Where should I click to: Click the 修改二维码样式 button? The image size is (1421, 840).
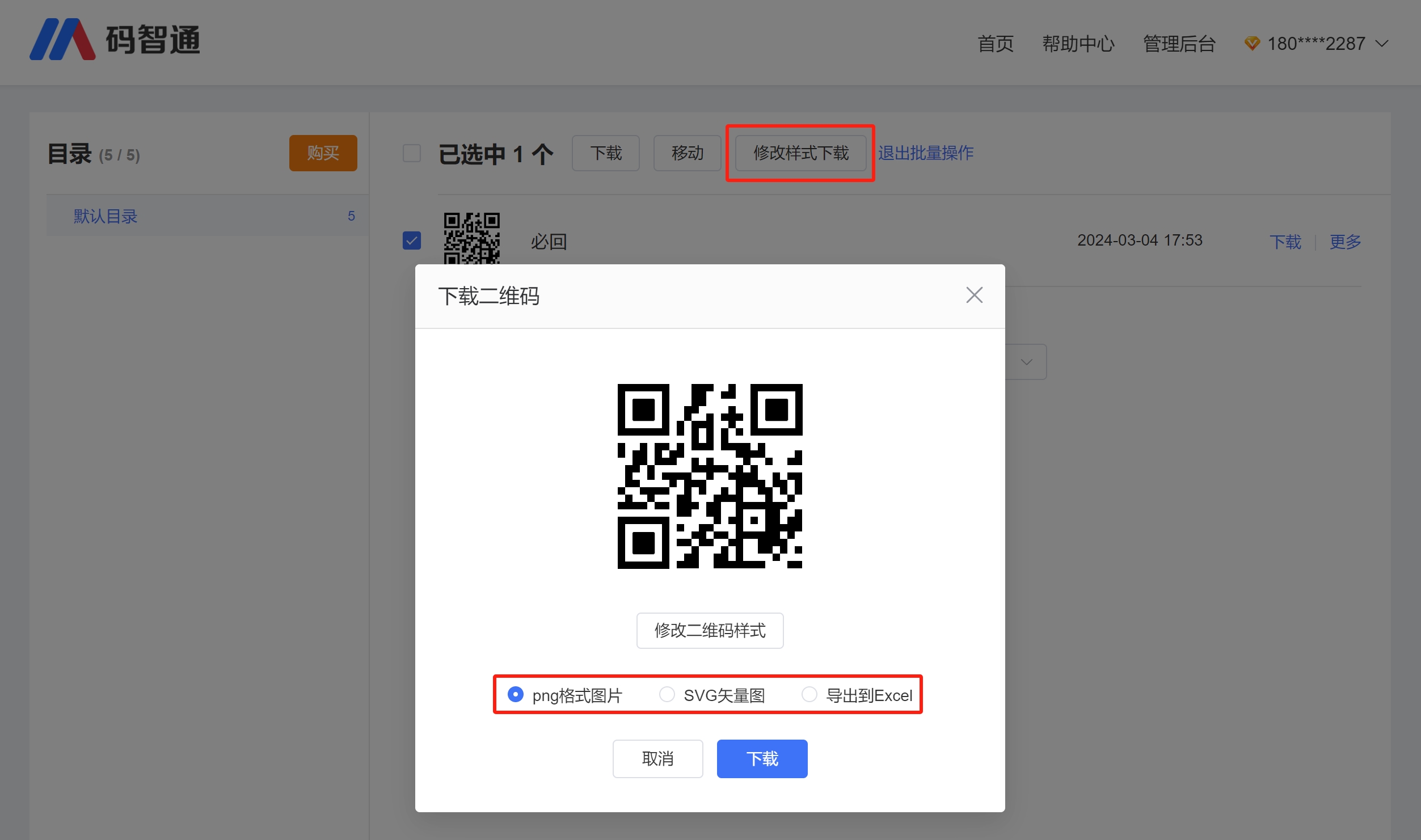[710, 630]
